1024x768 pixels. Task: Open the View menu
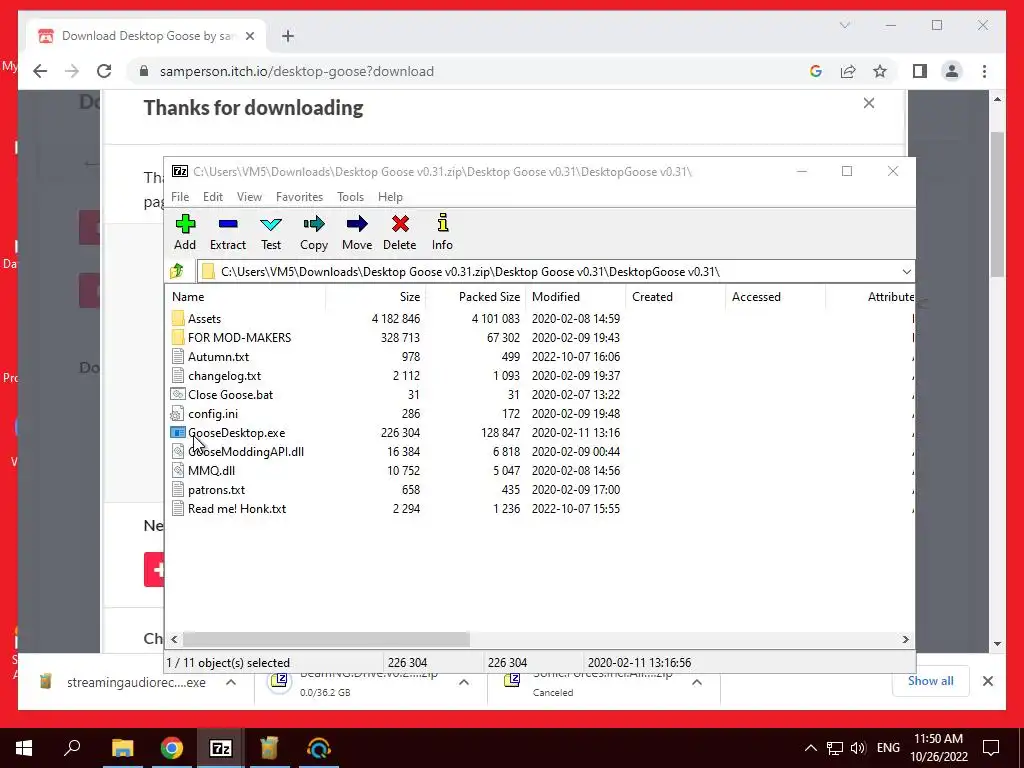249,197
